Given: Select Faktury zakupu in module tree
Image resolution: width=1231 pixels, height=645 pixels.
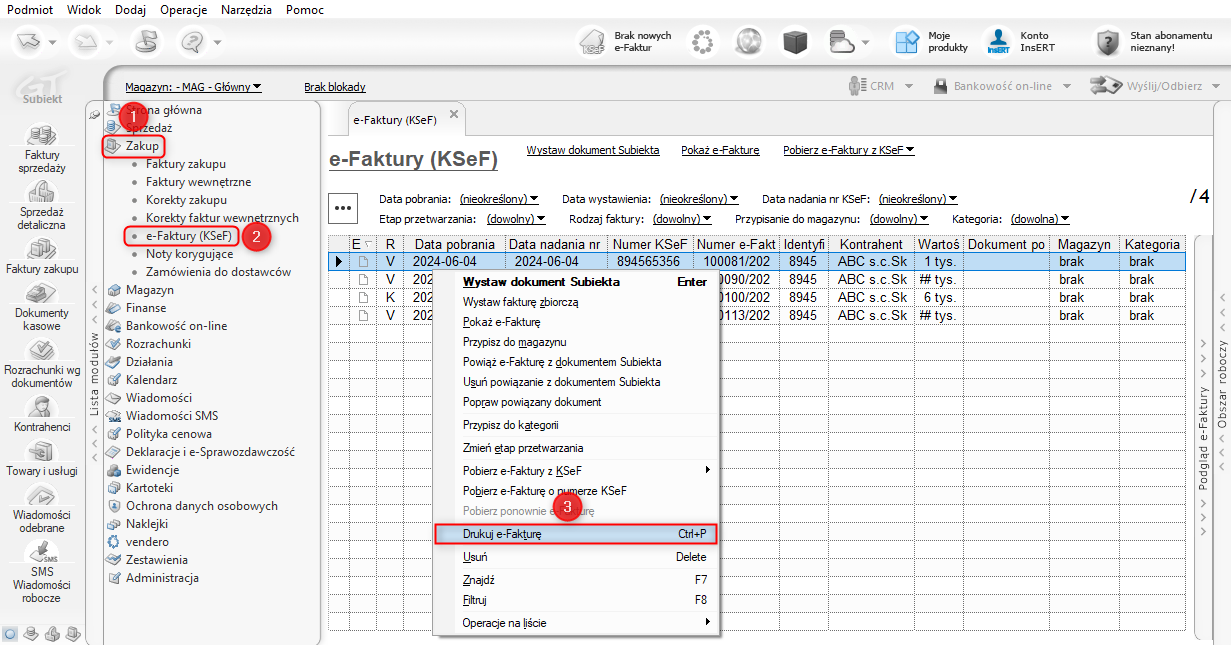Looking at the screenshot, I should pos(185,164).
